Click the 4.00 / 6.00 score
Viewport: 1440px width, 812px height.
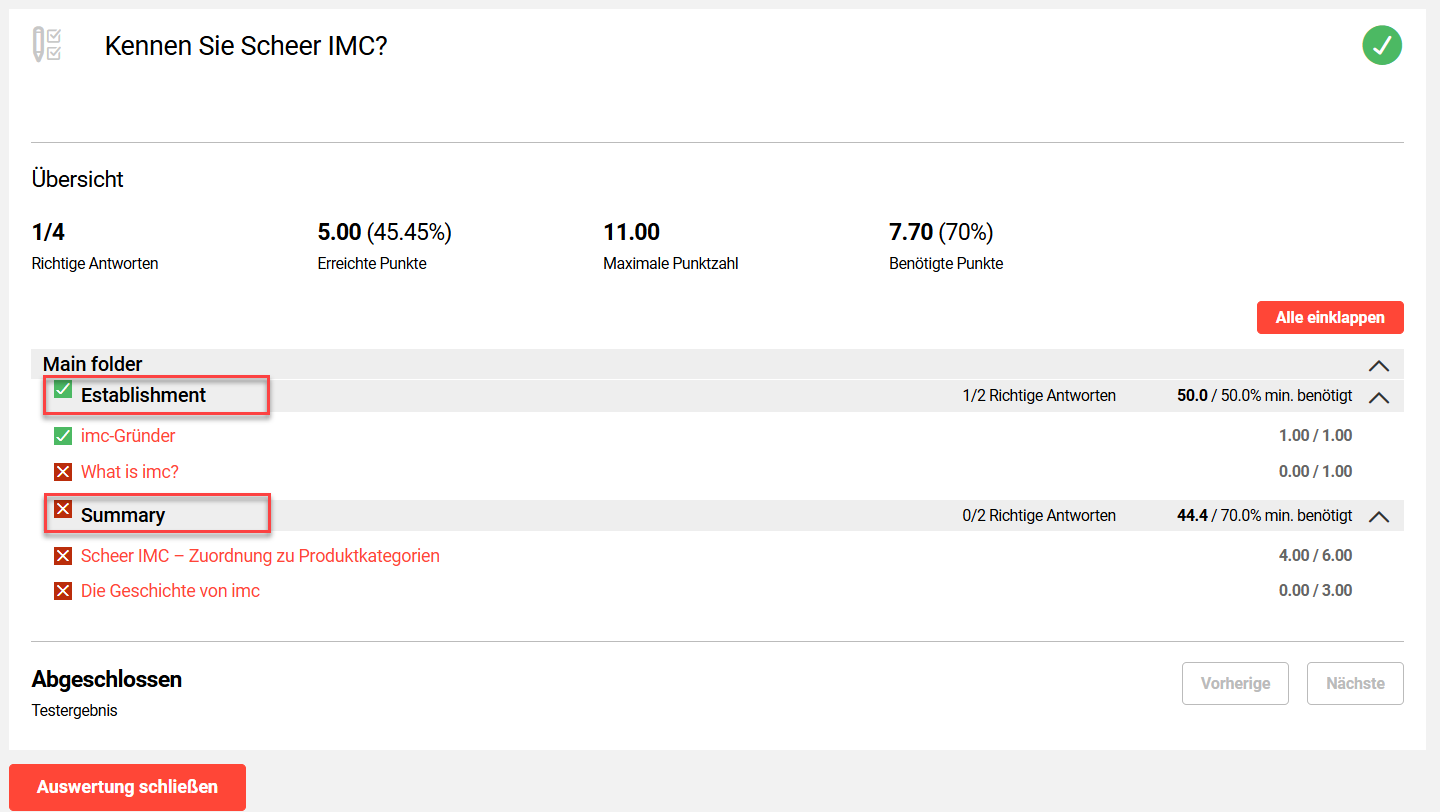pos(1315,556)
